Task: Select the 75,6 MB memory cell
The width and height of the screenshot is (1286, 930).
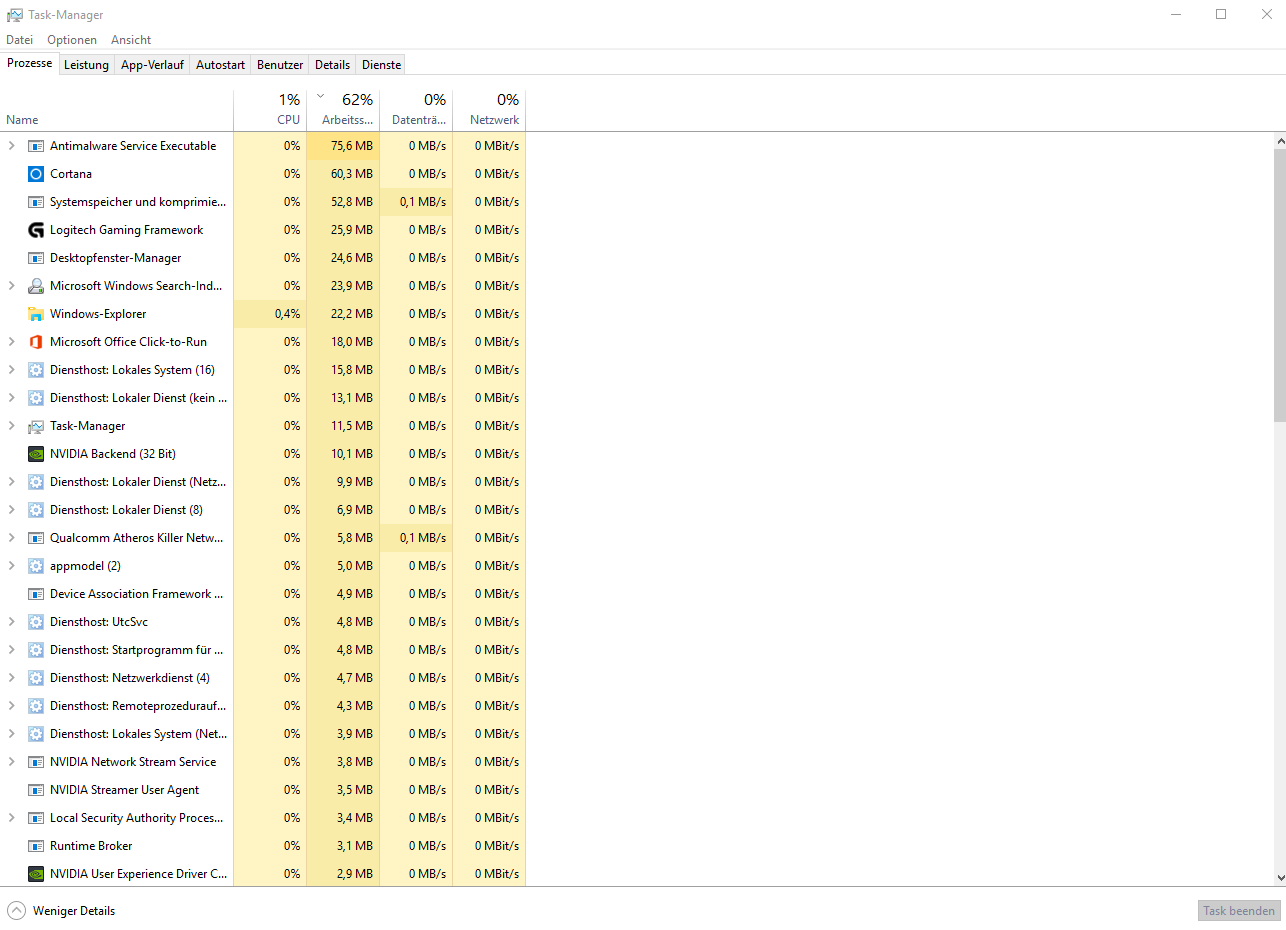Action: [343, 146]
